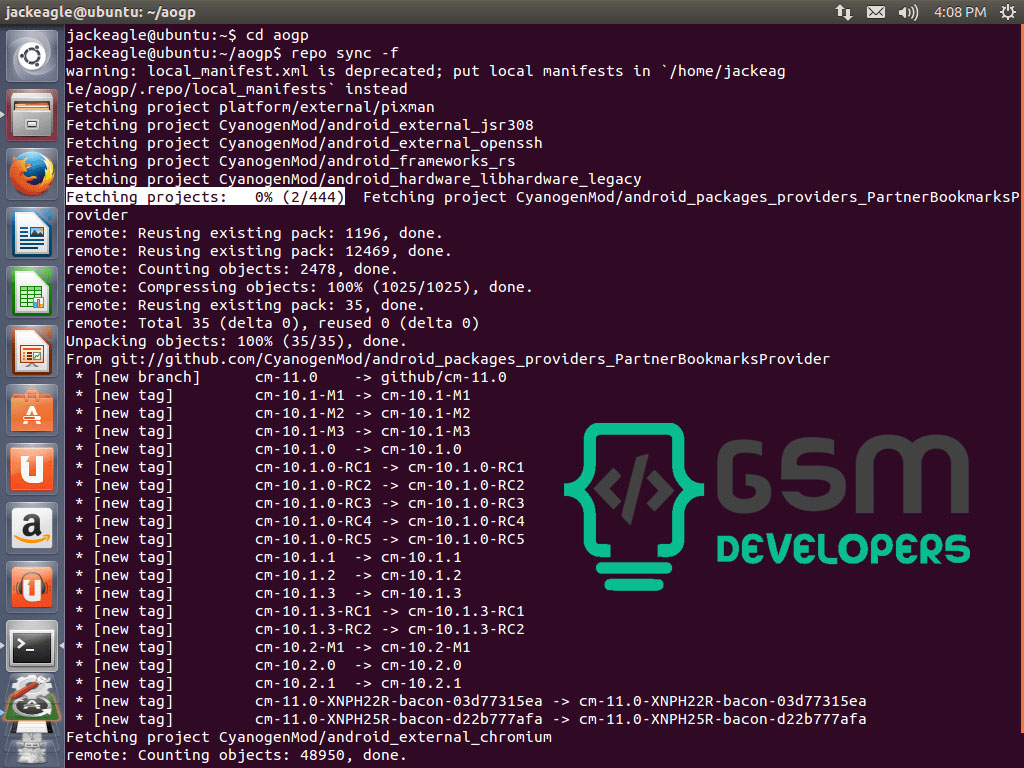Click the 'repo sync -f' command line

(x=232, y=53)
